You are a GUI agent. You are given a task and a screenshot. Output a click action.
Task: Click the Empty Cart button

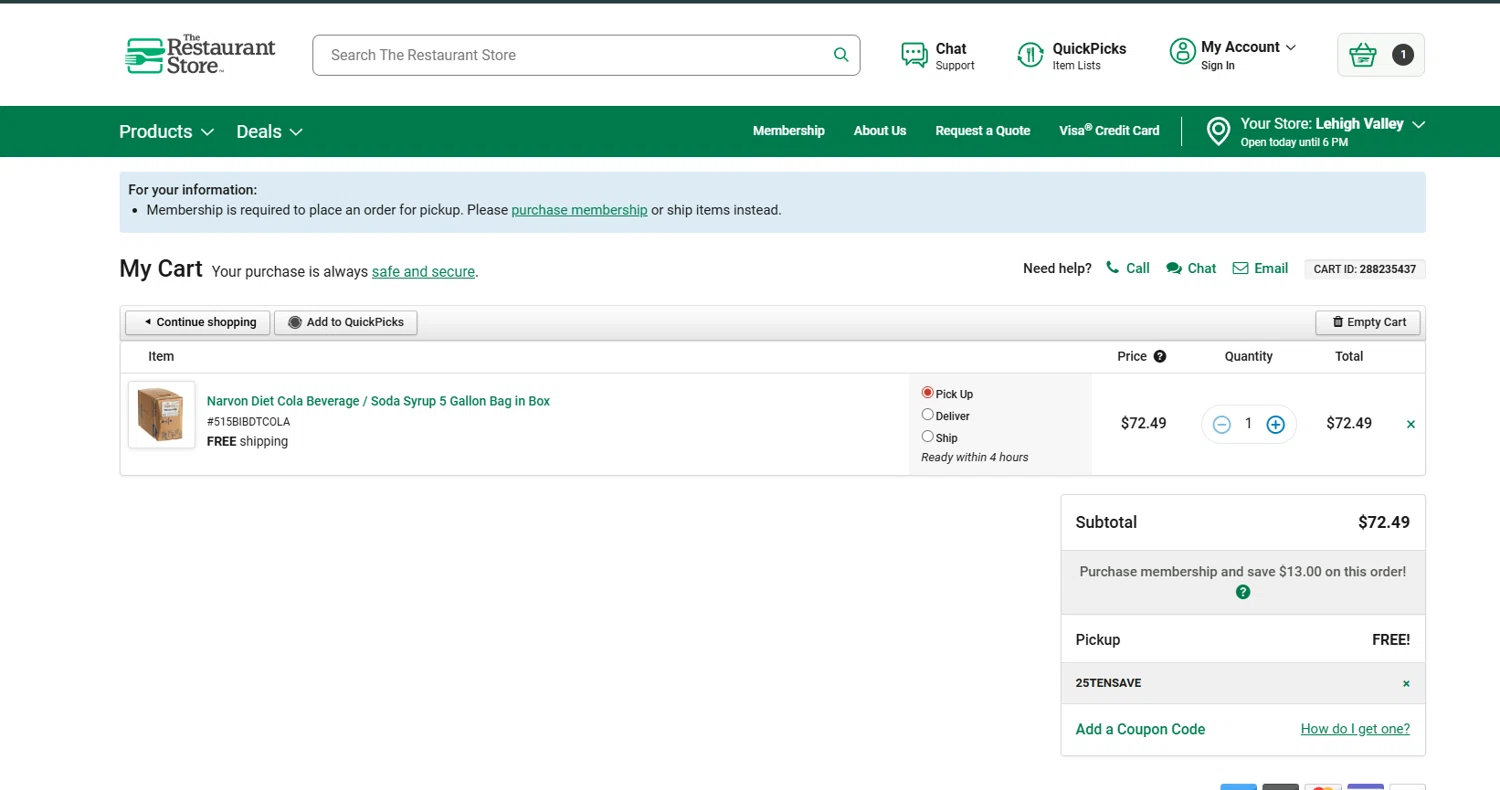click(1368, 322)
